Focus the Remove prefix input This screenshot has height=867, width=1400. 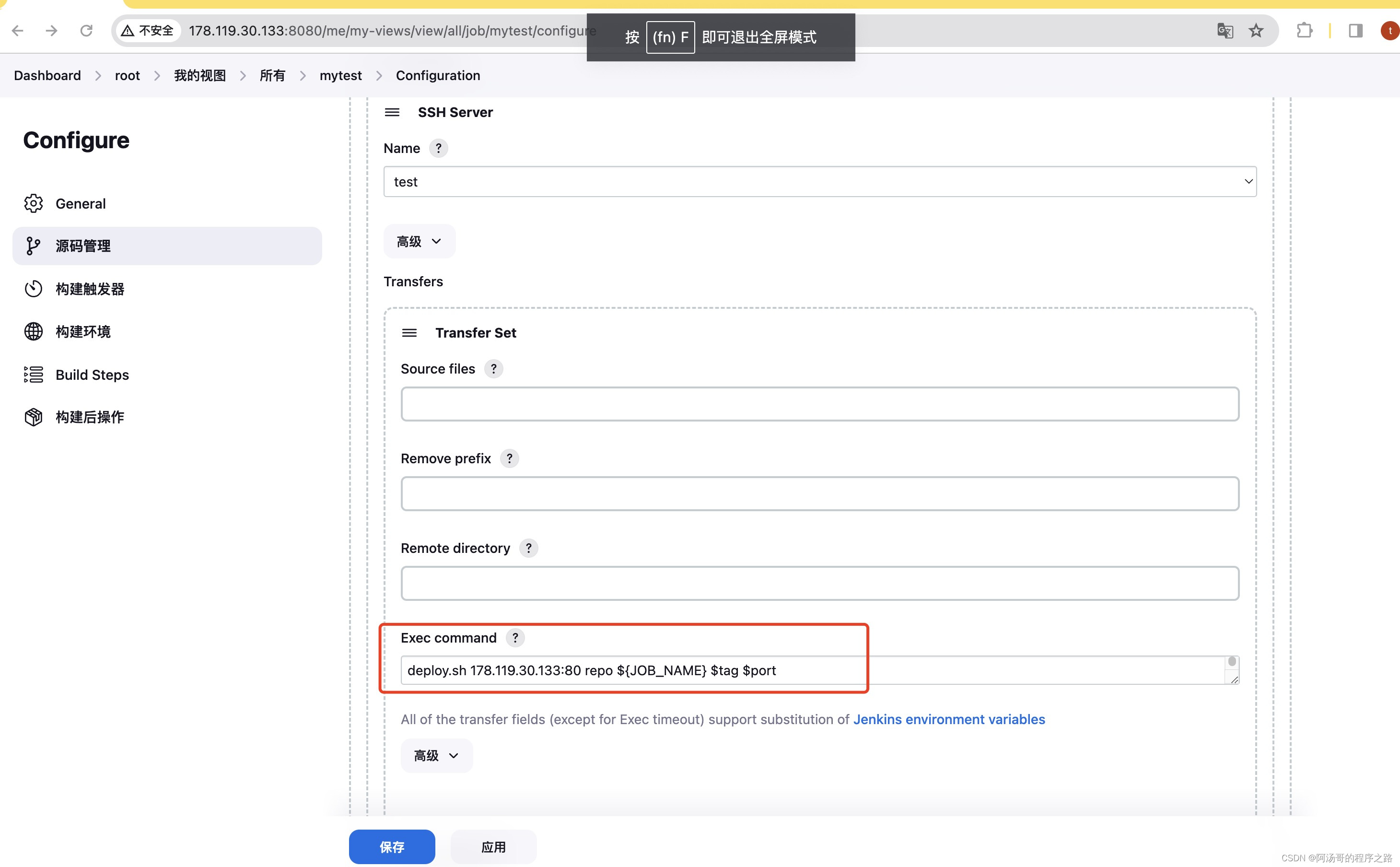tap(820, 494)
